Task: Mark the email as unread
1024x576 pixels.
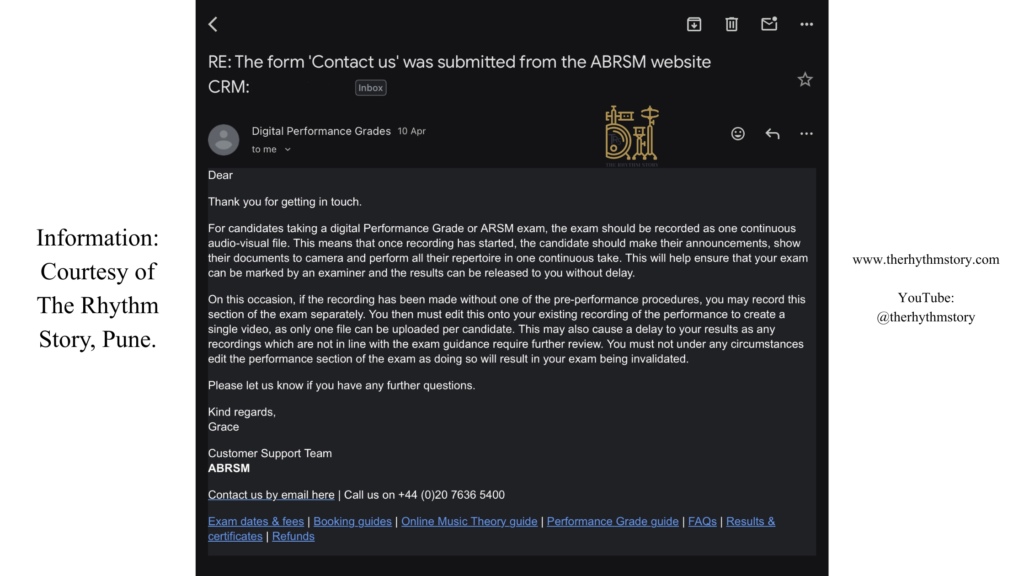Action: pos(769,24)
